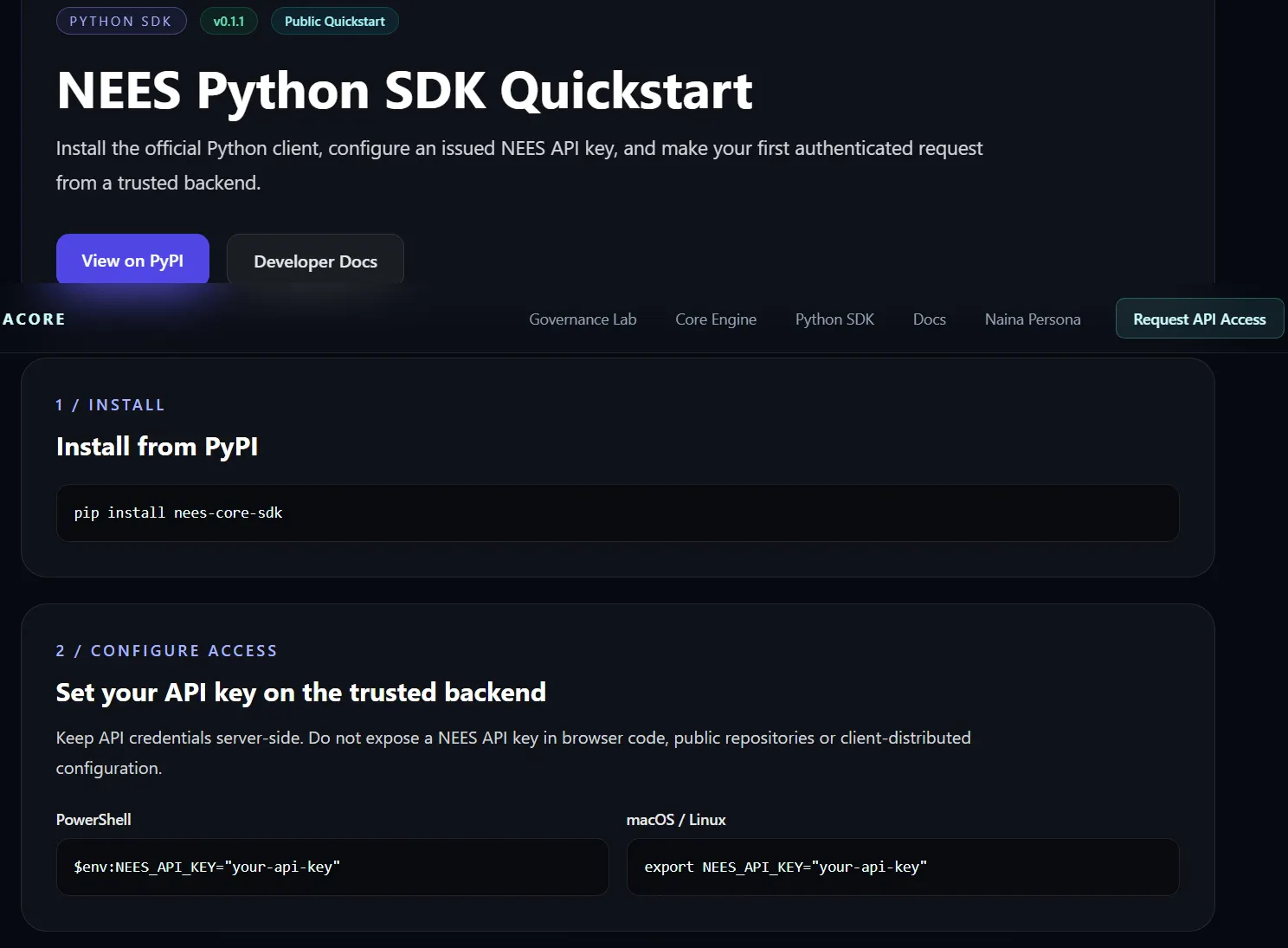Open the Docs navigation item

point(930,319)
